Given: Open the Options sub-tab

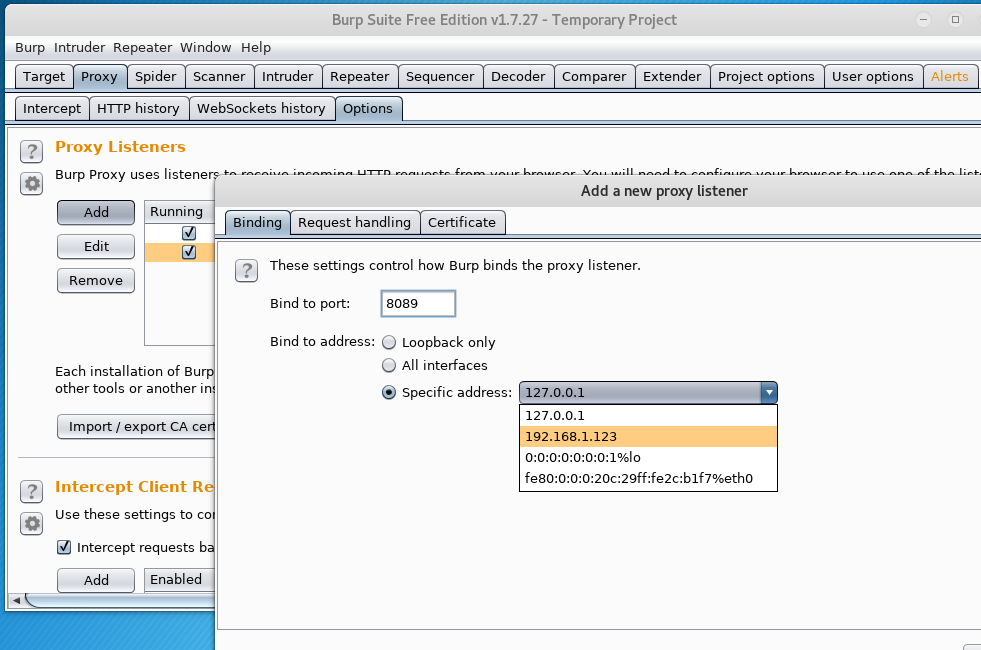Looking at the screenshot, I should click(368, 108).
